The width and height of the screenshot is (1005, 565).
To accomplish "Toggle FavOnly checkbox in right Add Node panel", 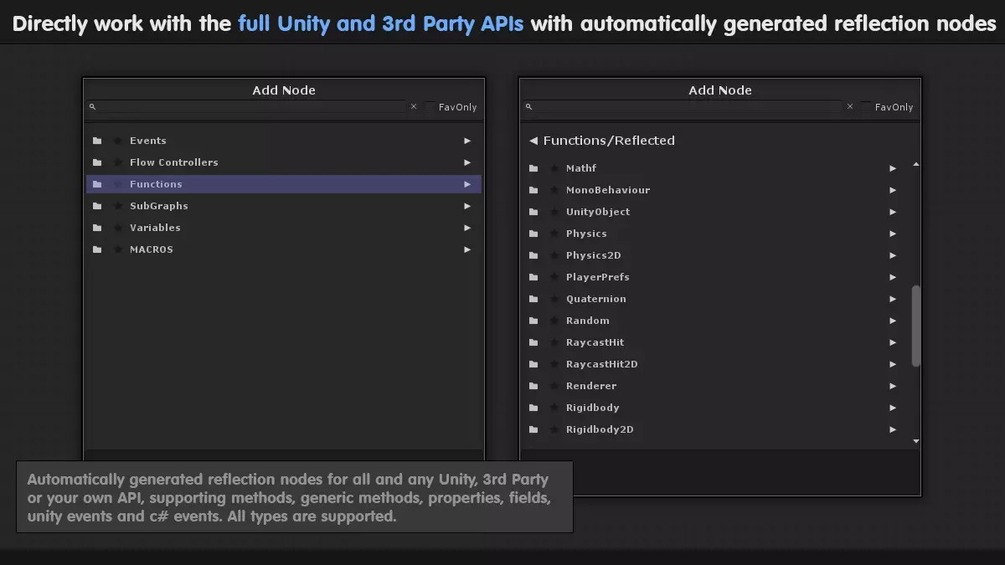I will click(866, 107).
